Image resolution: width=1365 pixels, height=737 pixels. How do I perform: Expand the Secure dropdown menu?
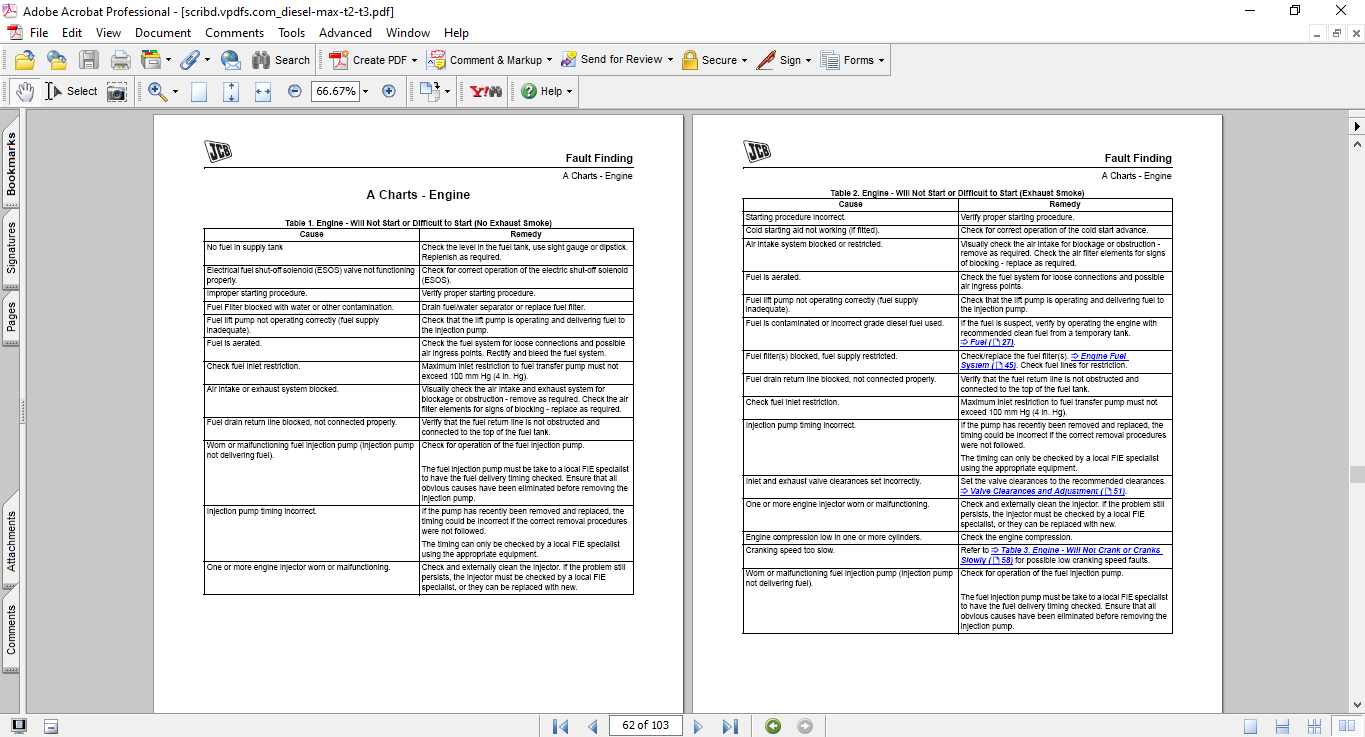coord(746,60)
